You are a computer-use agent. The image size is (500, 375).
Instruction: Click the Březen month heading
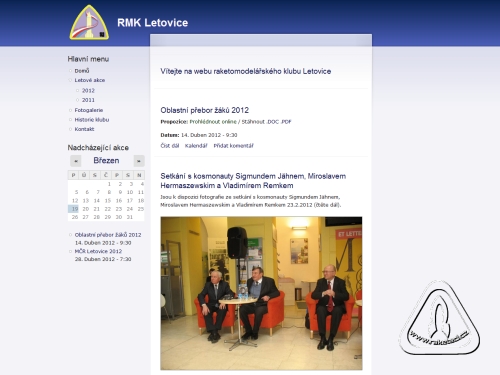[x=106, y=160]
